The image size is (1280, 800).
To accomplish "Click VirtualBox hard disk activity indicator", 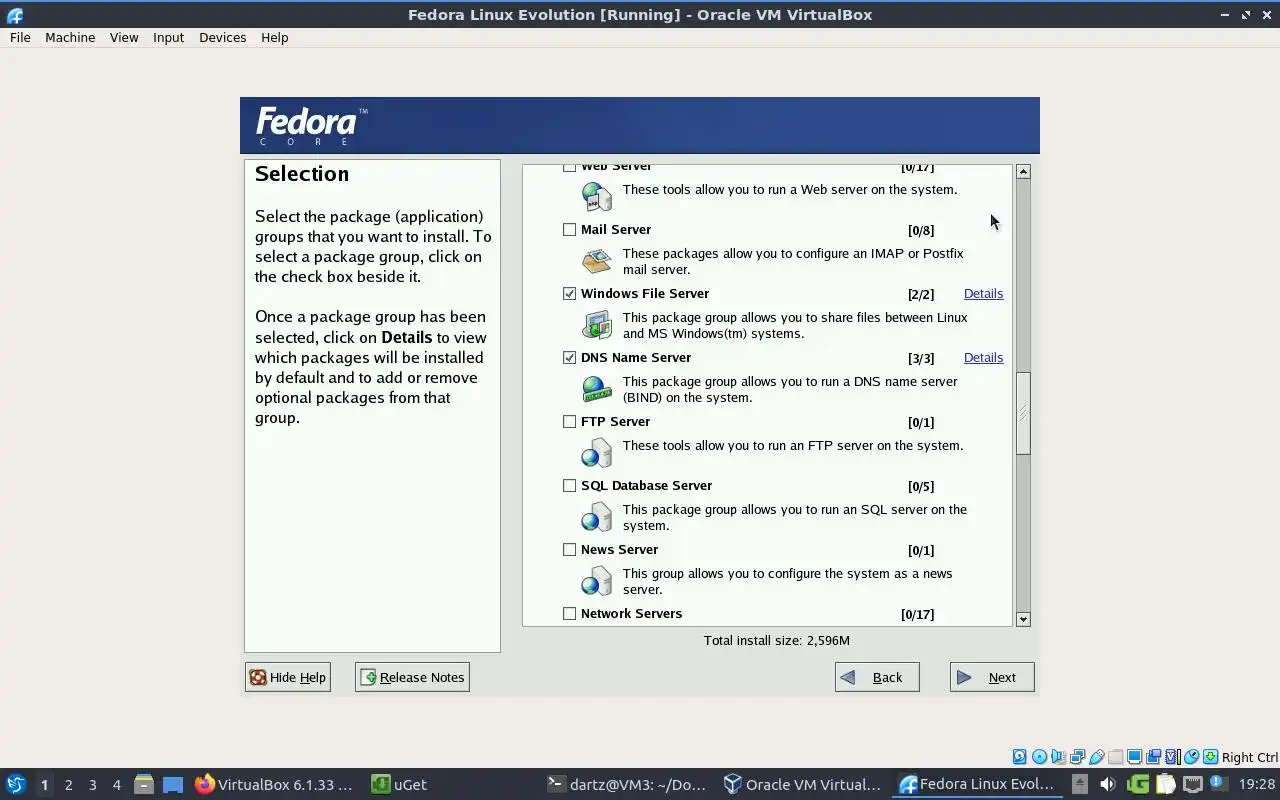I will (x=1020, y=757).
